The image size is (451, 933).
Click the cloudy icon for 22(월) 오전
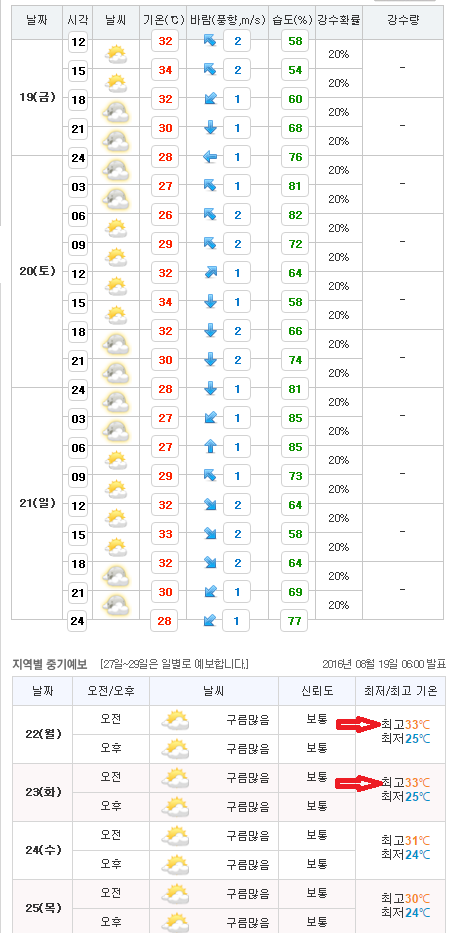pyautogui.click(x=176, y=720)
